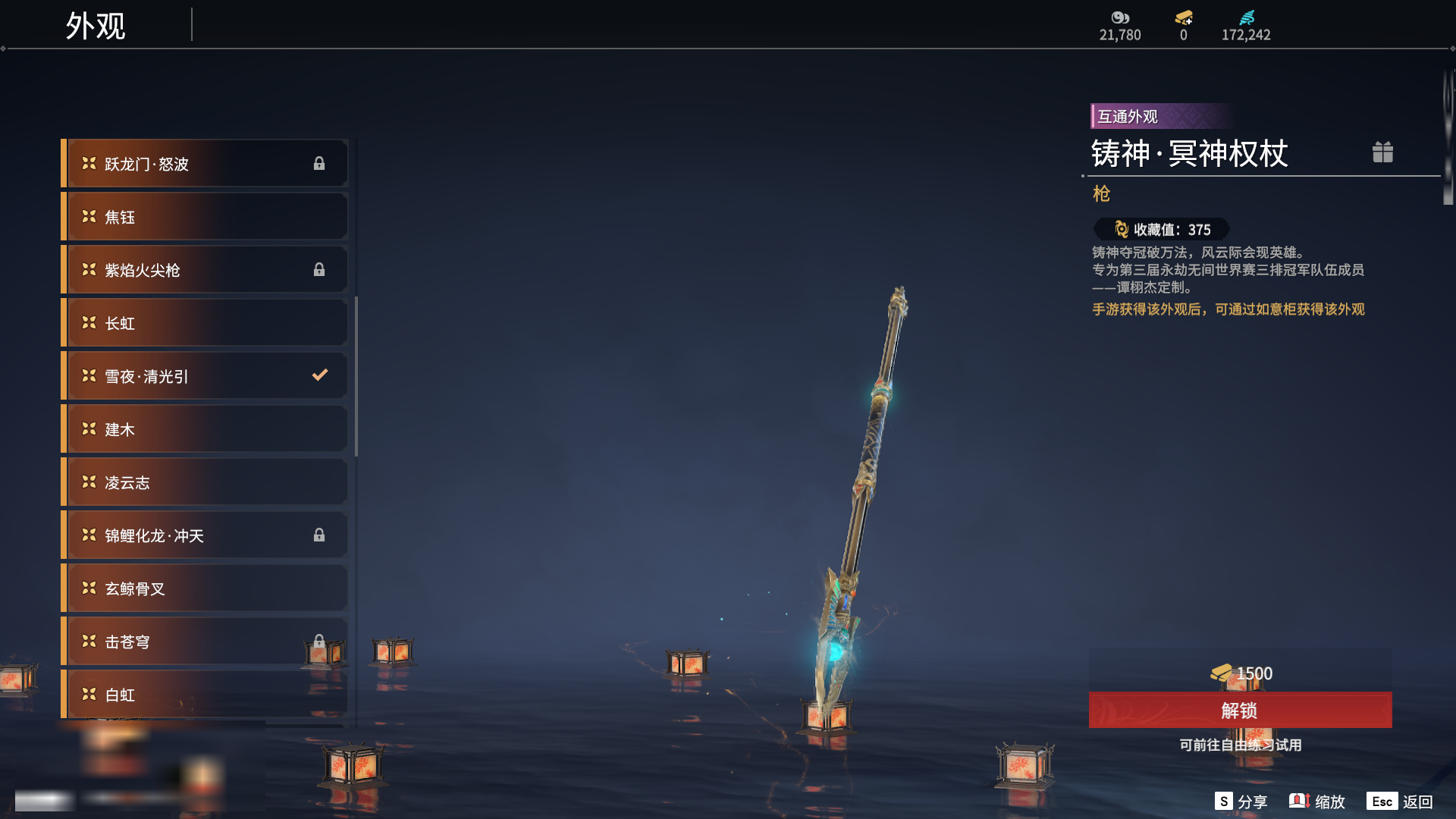The image size is (1456, 819).
Task: Click the 分享 share button
Action: coord(1241,802)
